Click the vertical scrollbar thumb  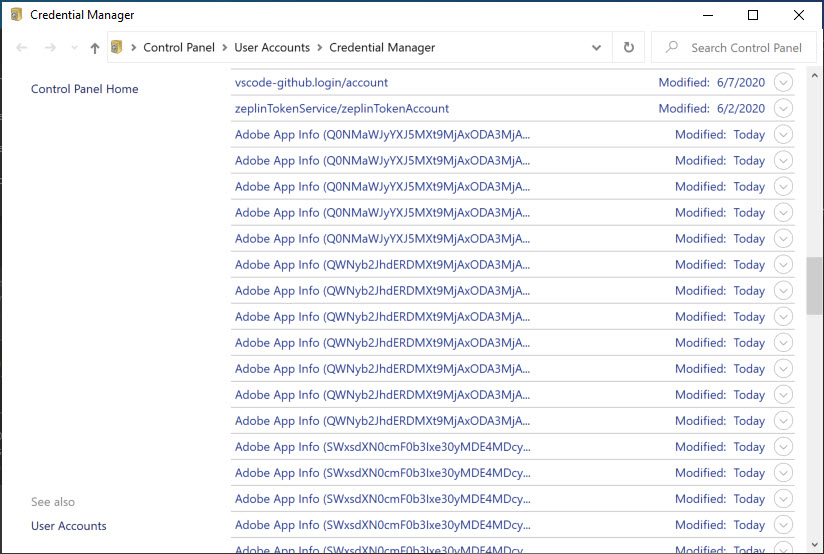[814, 285]
